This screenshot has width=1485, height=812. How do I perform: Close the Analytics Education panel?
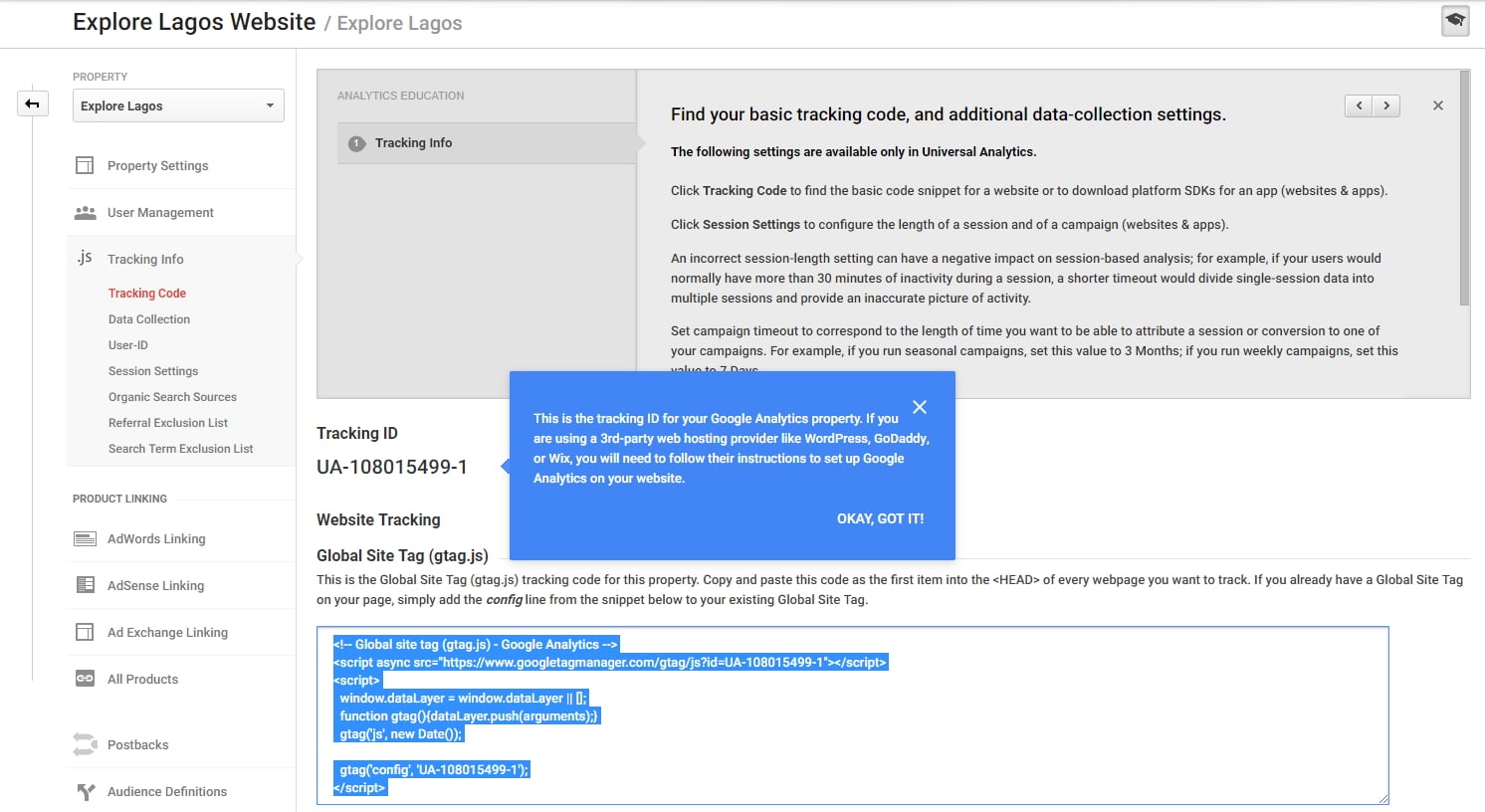pyautogui.click(x=1438, y=105)
